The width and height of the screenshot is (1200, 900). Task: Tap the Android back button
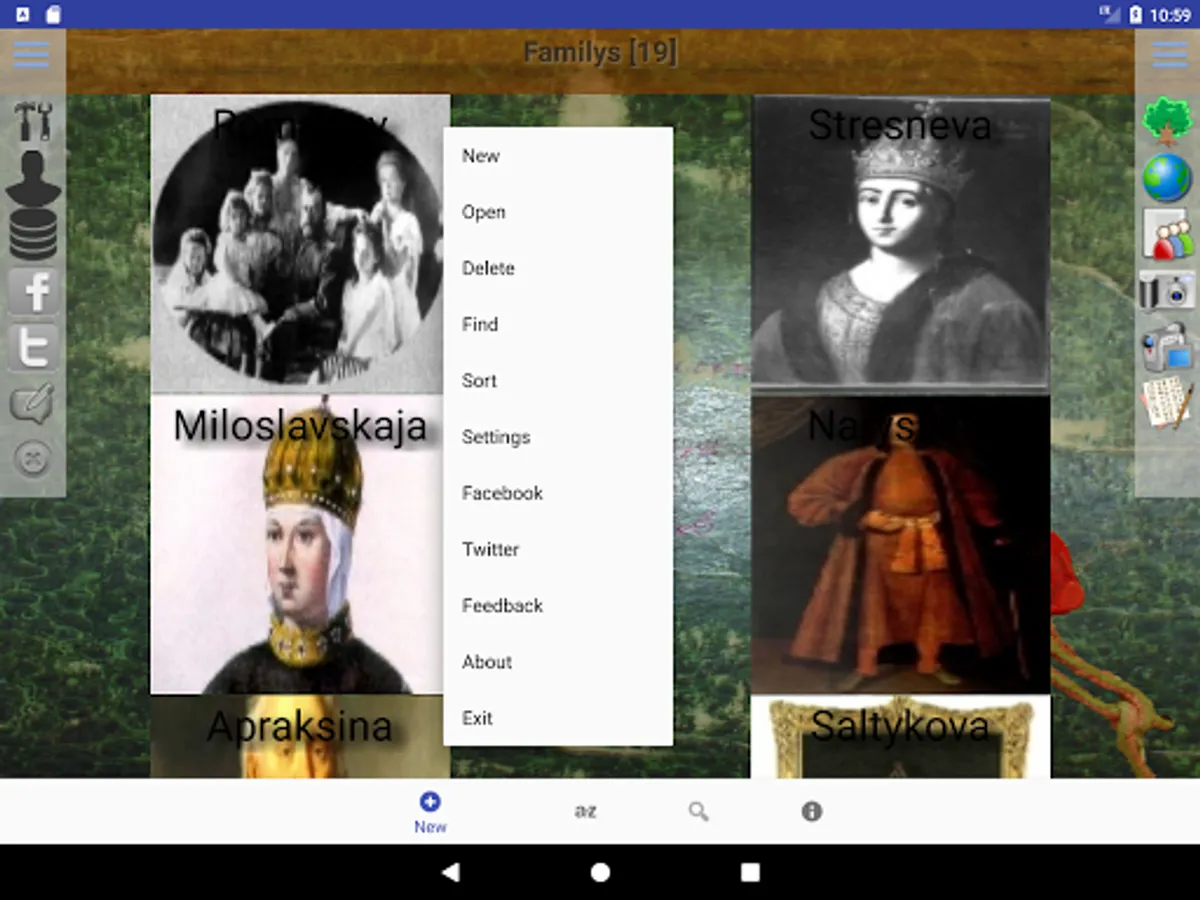[x=450, y=872]
